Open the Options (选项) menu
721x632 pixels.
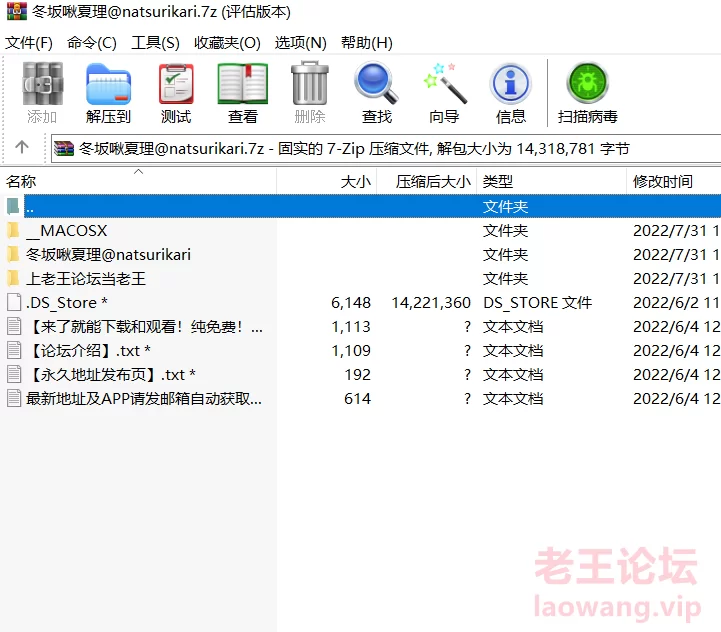click(x=301, y=43)
